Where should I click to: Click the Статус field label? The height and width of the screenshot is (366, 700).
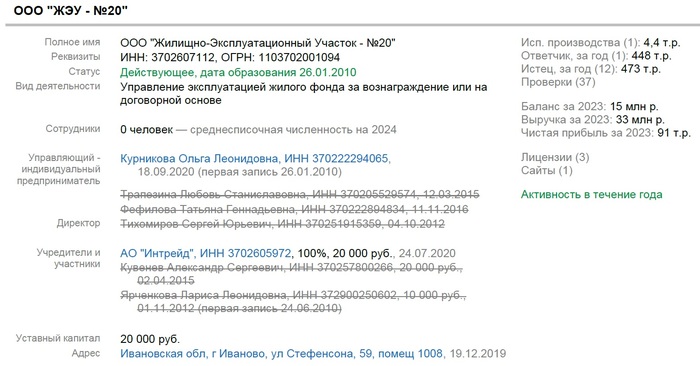point(84,71)
